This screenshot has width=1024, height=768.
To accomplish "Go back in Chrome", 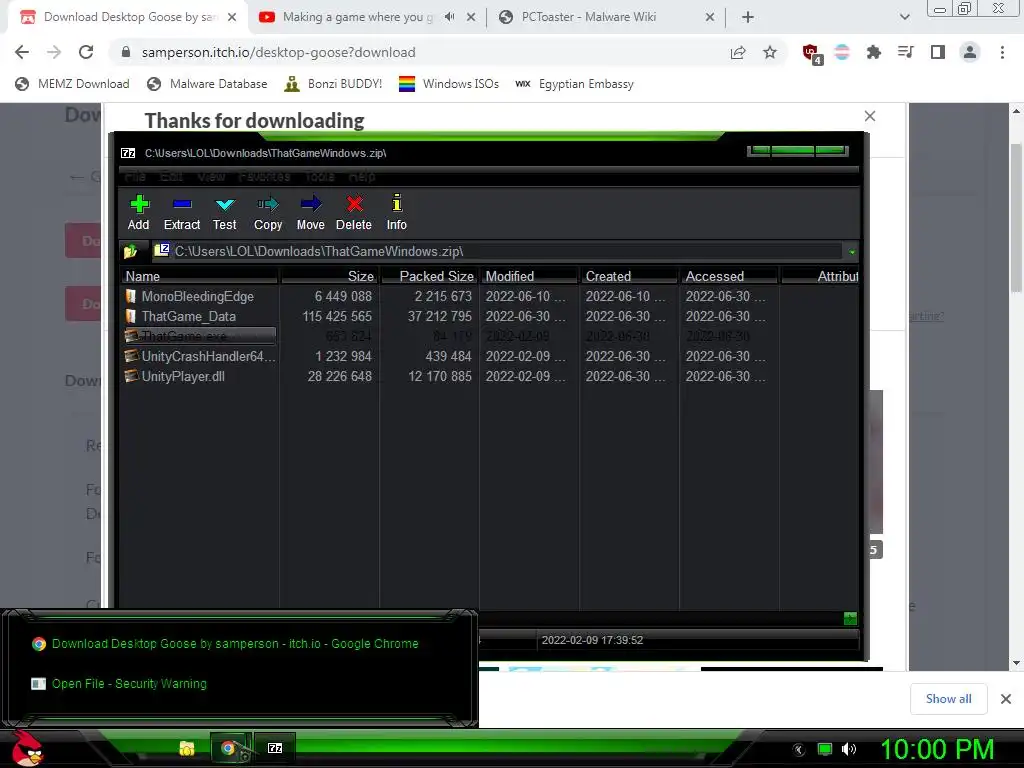I will (x=22, y=52).
